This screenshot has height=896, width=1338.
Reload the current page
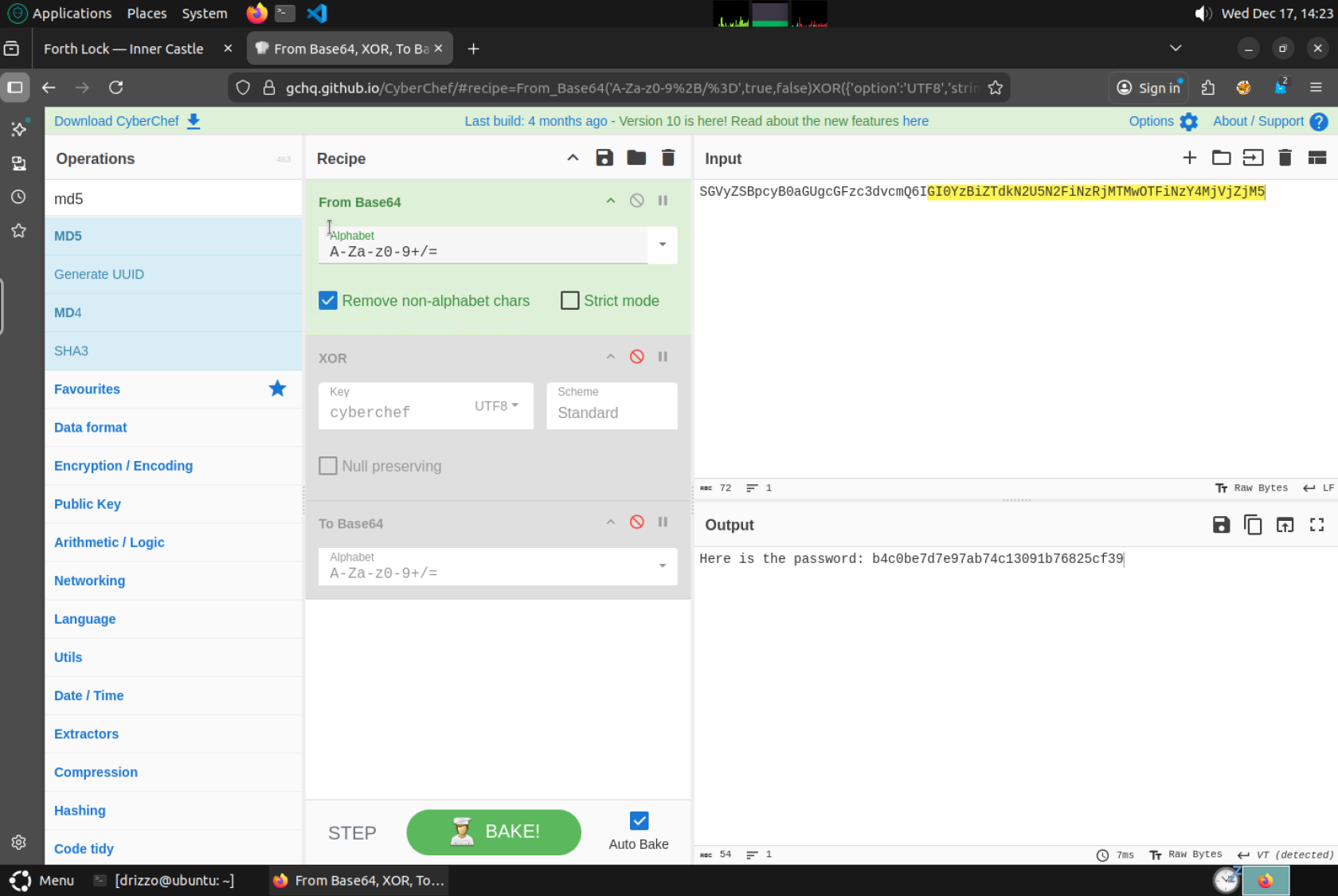116,88
